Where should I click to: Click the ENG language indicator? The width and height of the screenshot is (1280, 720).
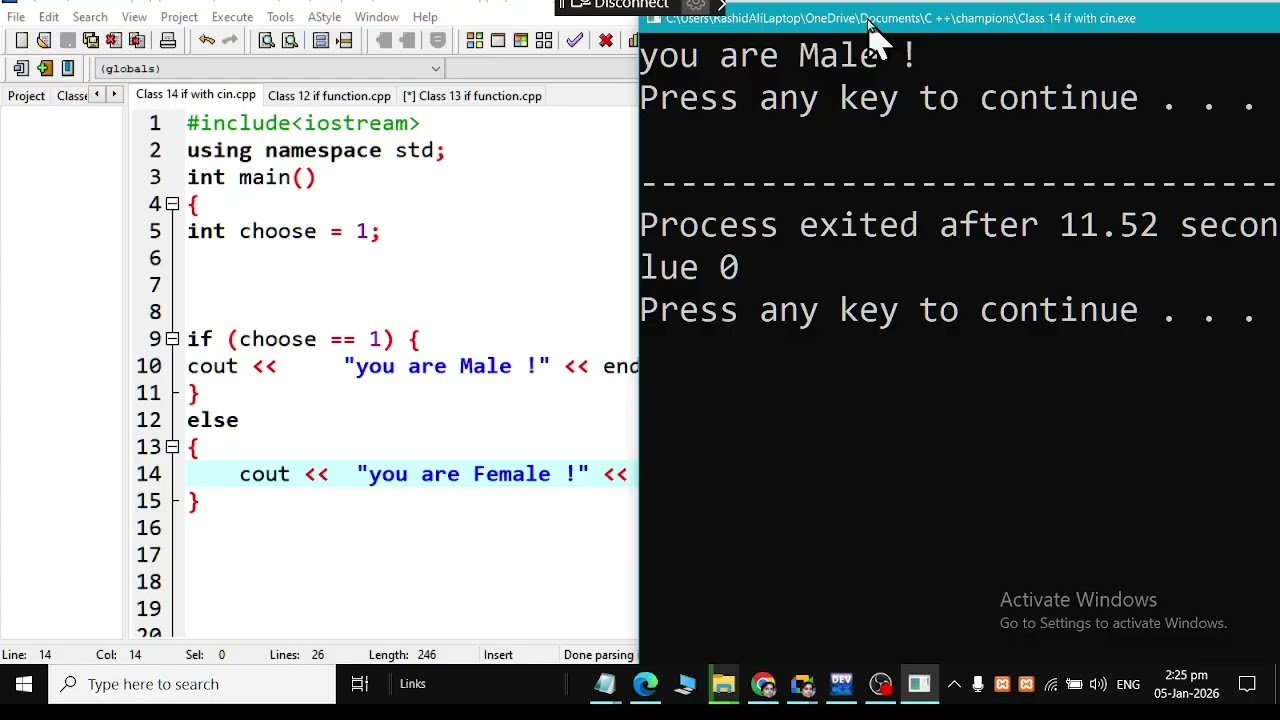1128,685
